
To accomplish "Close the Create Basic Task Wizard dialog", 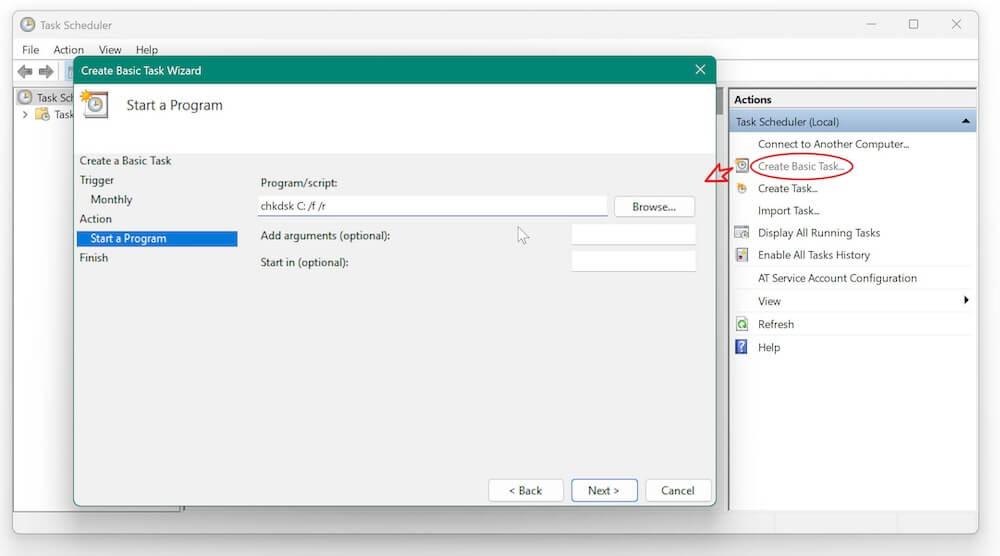I will (x=700, y=70).
